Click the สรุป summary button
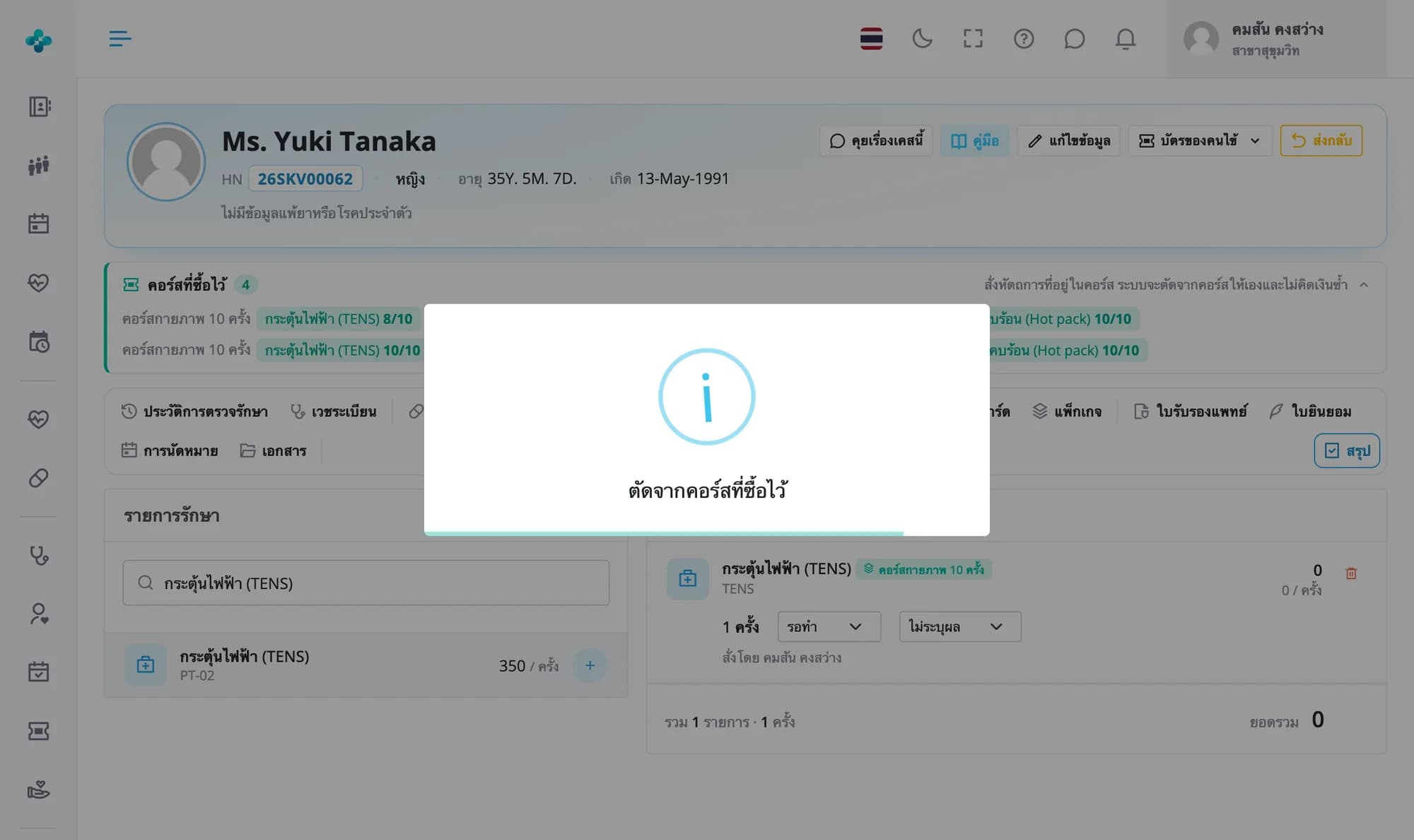Screen dimensions: 1414x840 pyautogui.click(x=1347, y=450)
